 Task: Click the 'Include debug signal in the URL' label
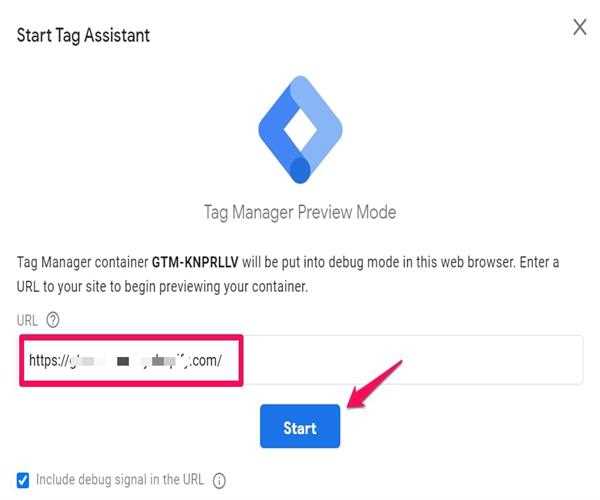120,479
